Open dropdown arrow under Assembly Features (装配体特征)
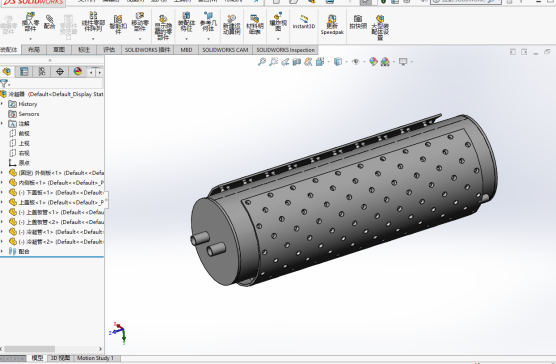Screen dimensions: 556x364 tap(186, 39)
